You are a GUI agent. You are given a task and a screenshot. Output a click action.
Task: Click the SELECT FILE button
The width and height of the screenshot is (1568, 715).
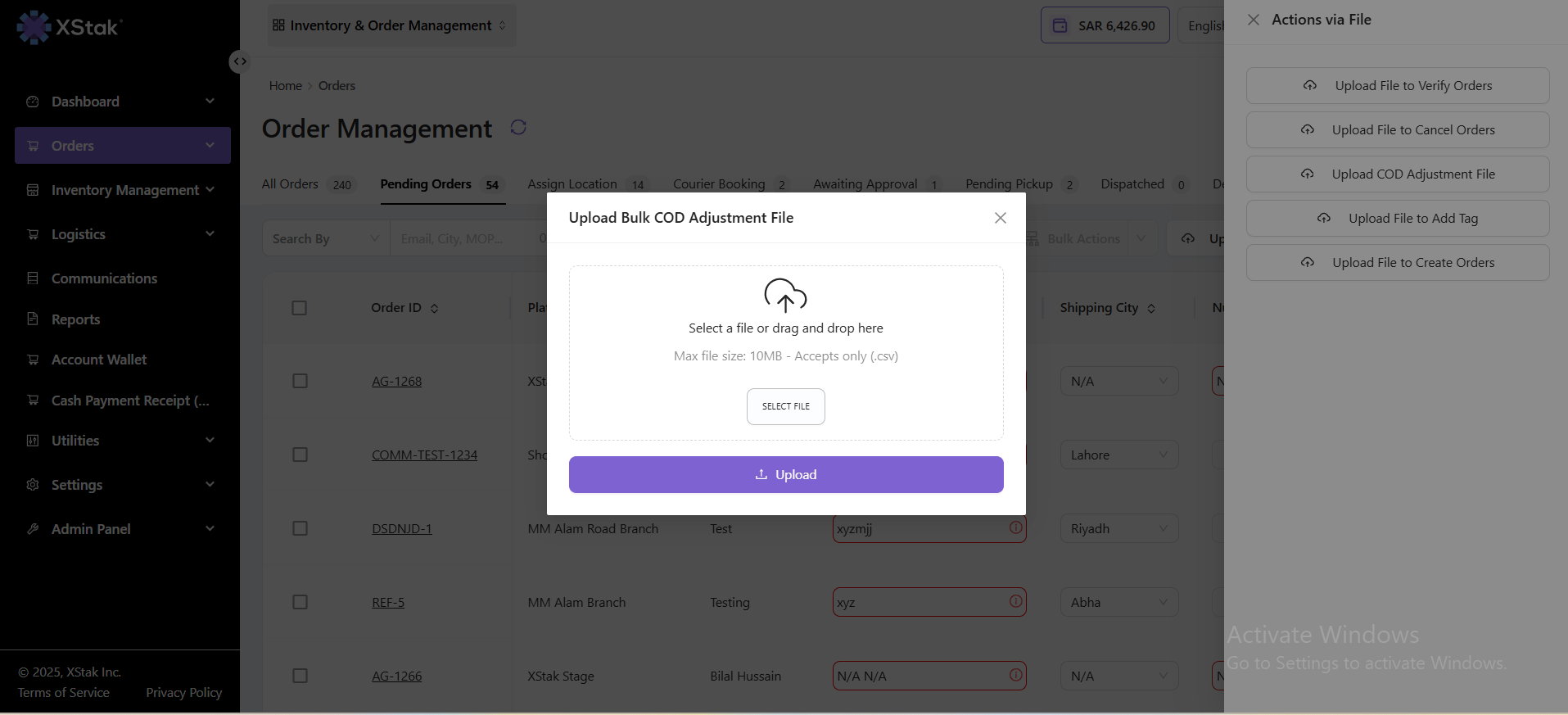click(785, 406)
